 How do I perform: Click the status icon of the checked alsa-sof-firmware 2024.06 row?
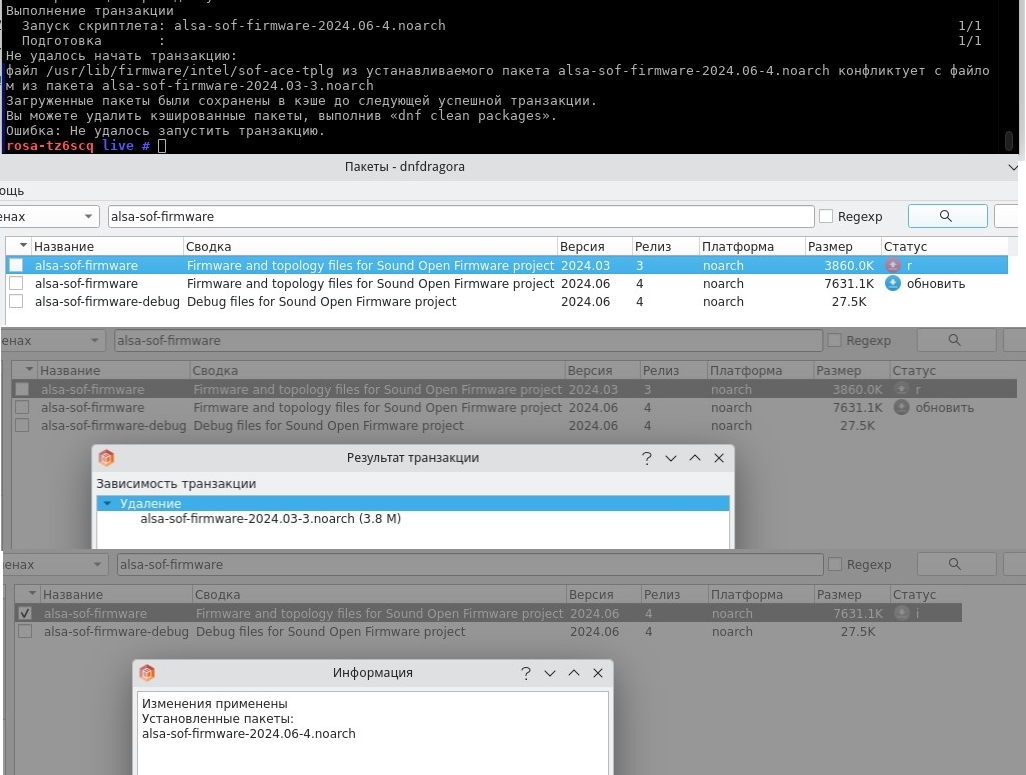click(903, 613)
